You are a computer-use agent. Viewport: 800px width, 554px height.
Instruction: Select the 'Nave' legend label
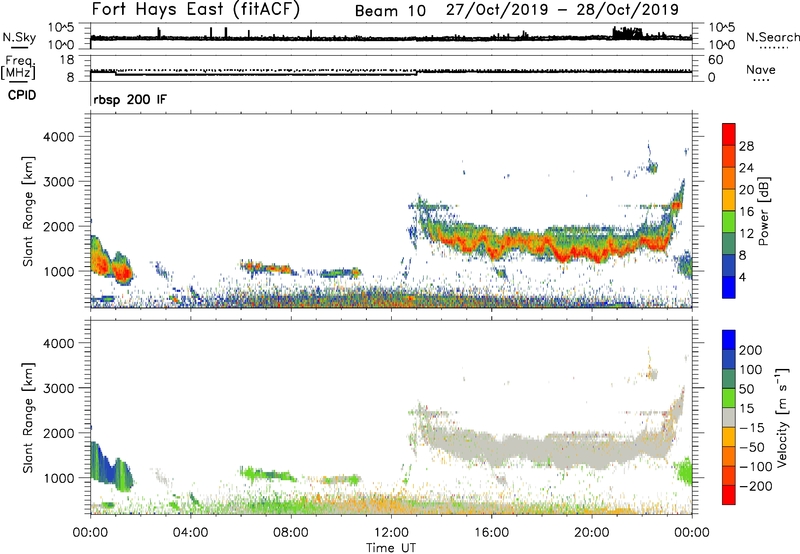tap(761, 70)
